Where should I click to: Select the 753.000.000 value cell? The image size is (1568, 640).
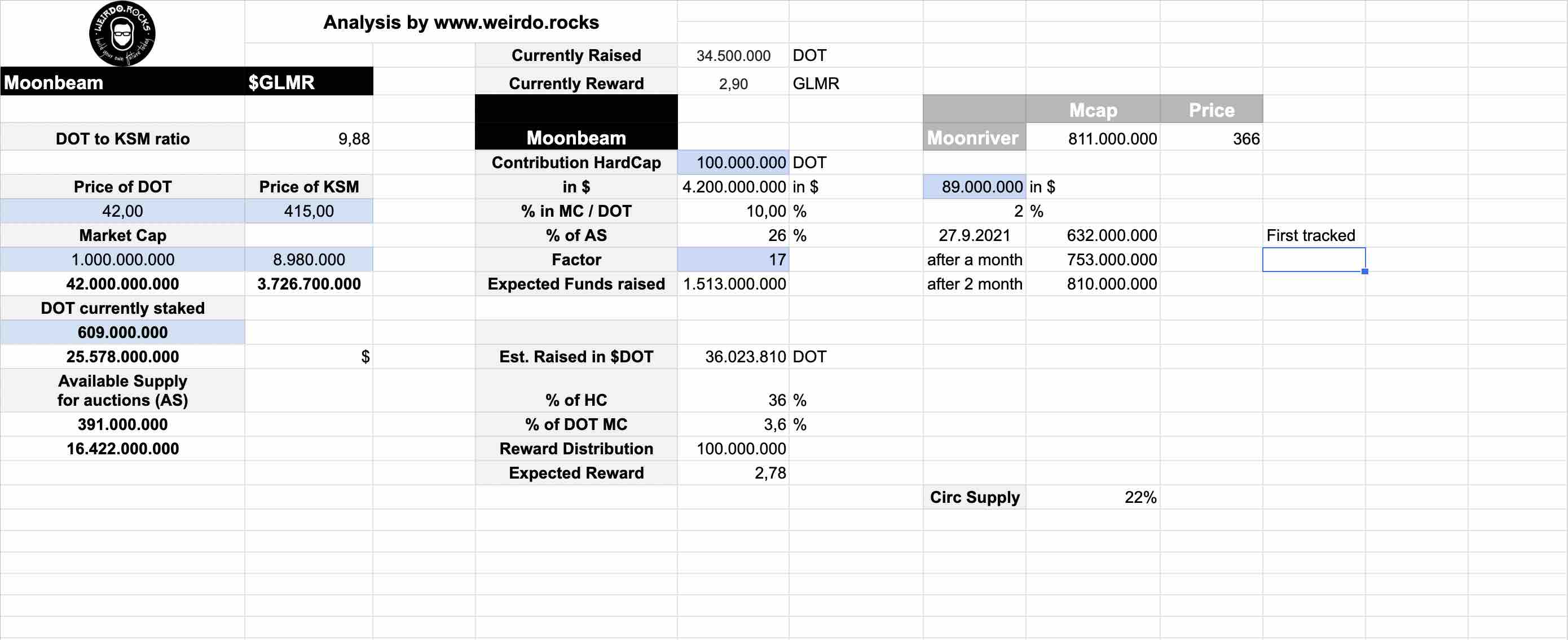tap(1093, 260)
